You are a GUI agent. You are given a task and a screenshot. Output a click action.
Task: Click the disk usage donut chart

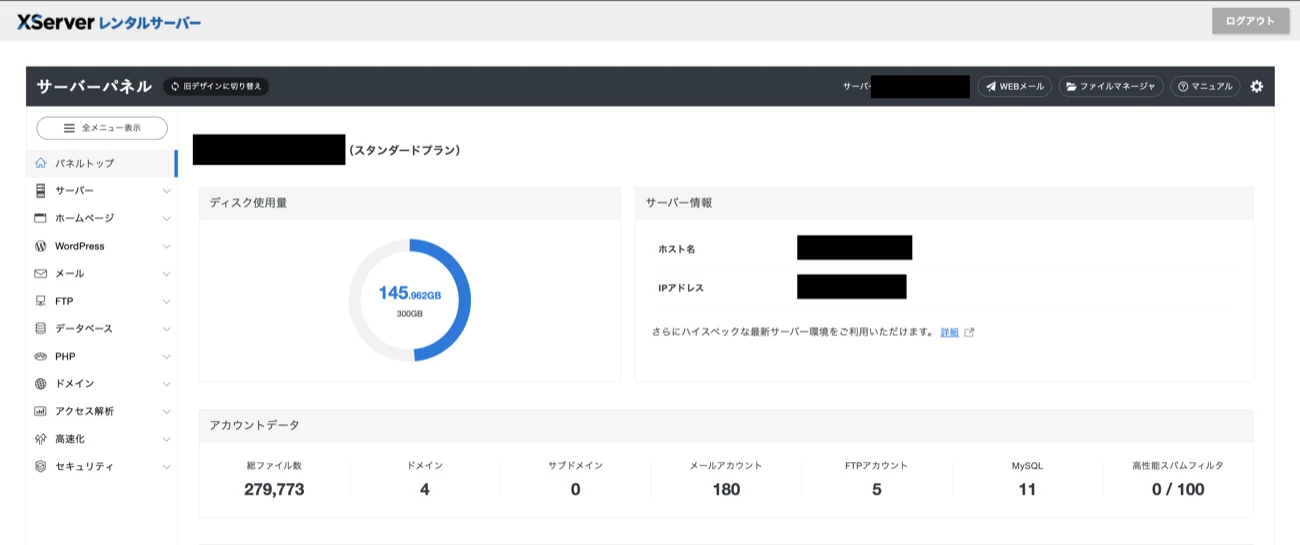pyautogui.click(x=410, y=300)
